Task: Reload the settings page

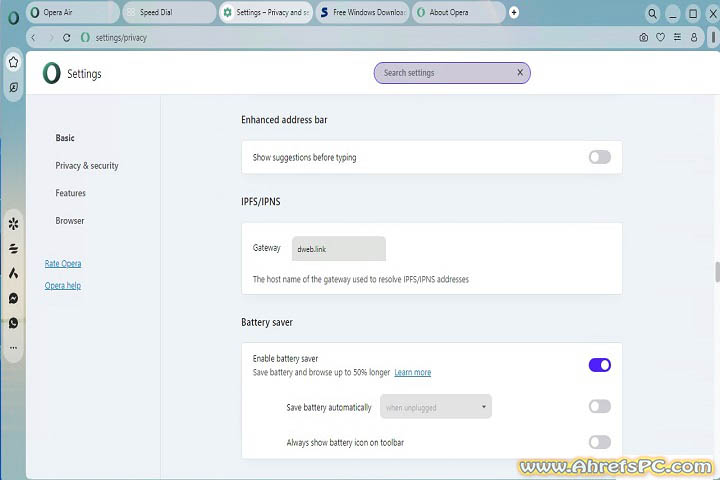Action: [x=67, y=38]
